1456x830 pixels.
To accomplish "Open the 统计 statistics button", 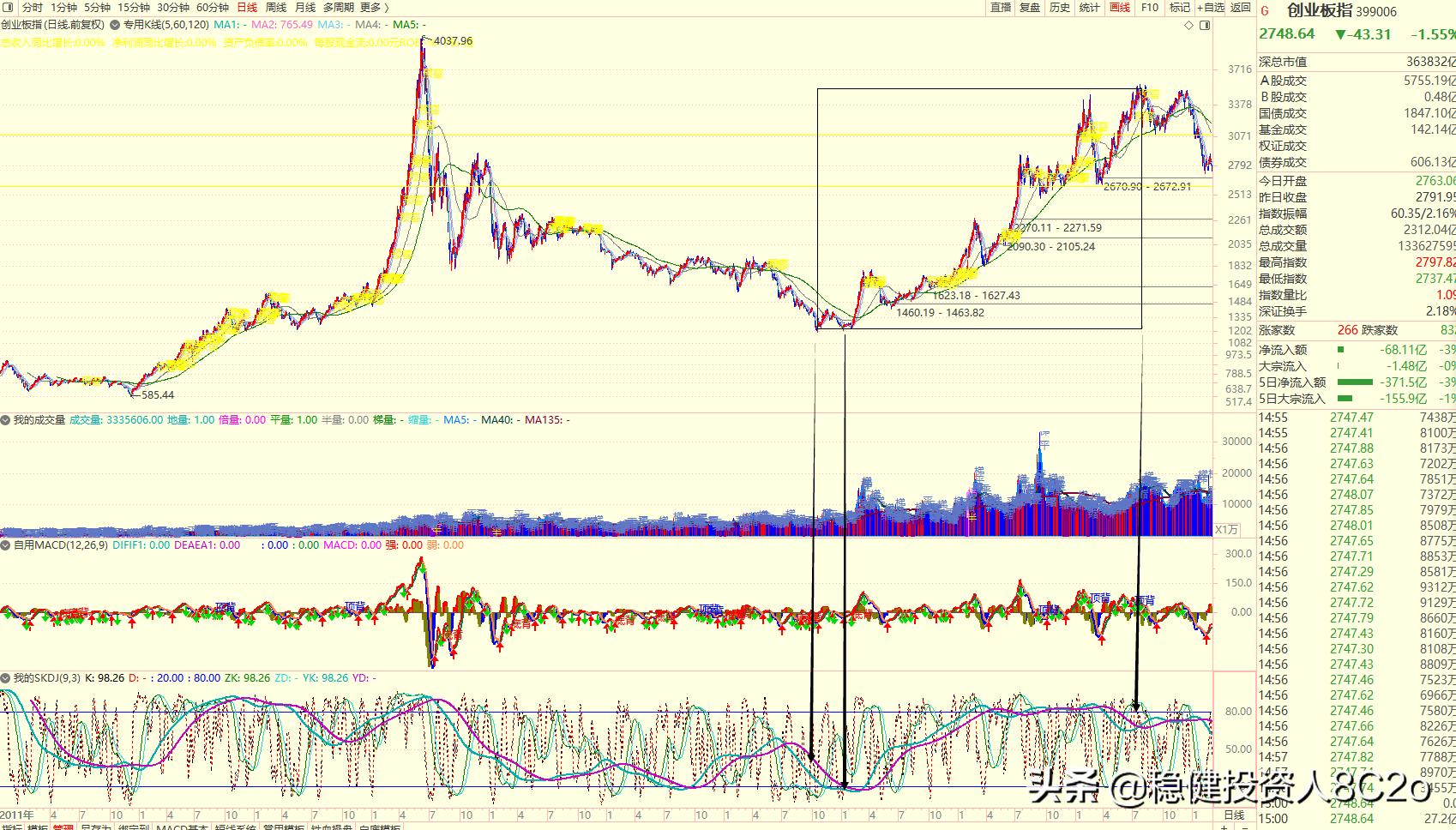I will point(1090,7).
